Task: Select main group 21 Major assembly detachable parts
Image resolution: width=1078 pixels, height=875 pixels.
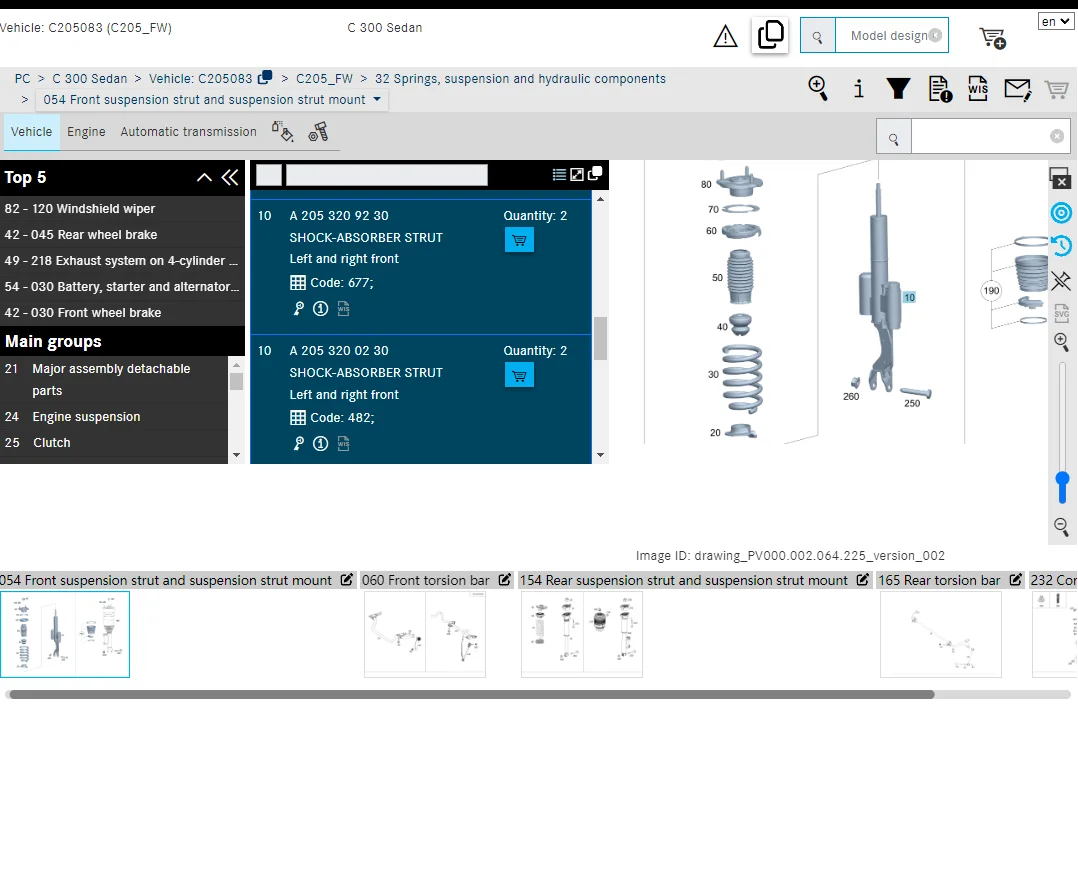Action: point(113,379)
